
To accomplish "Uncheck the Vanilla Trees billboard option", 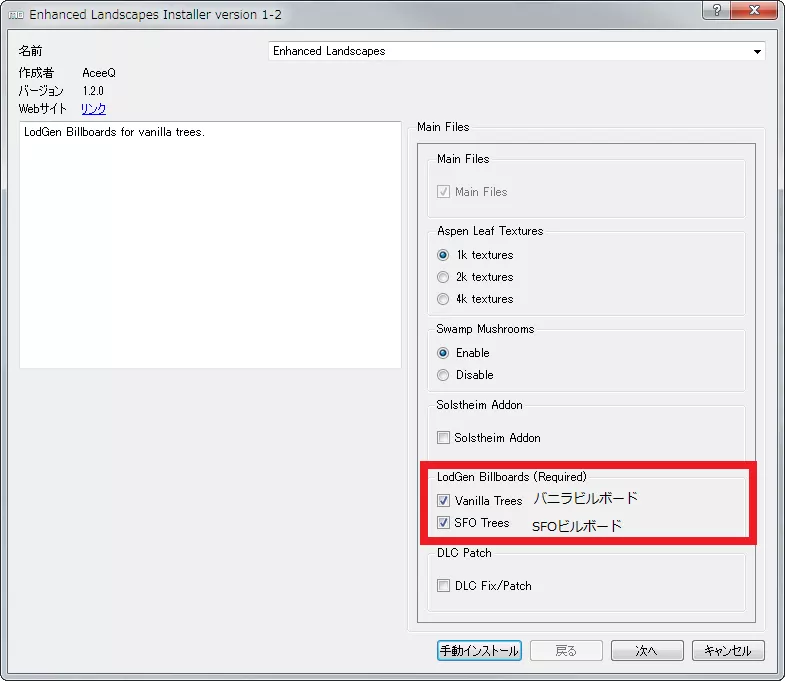I will pos(444,501).
